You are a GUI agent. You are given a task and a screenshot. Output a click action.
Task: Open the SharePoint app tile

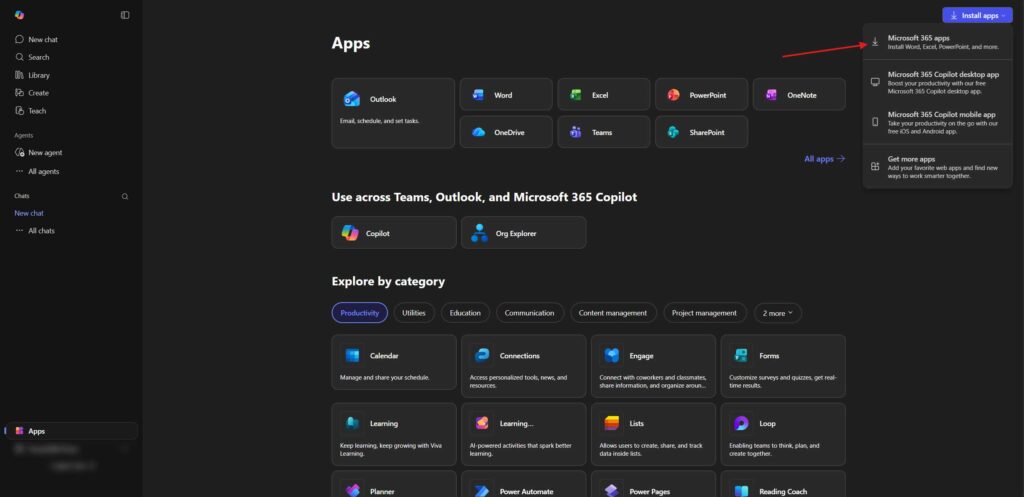pos(700,132)
